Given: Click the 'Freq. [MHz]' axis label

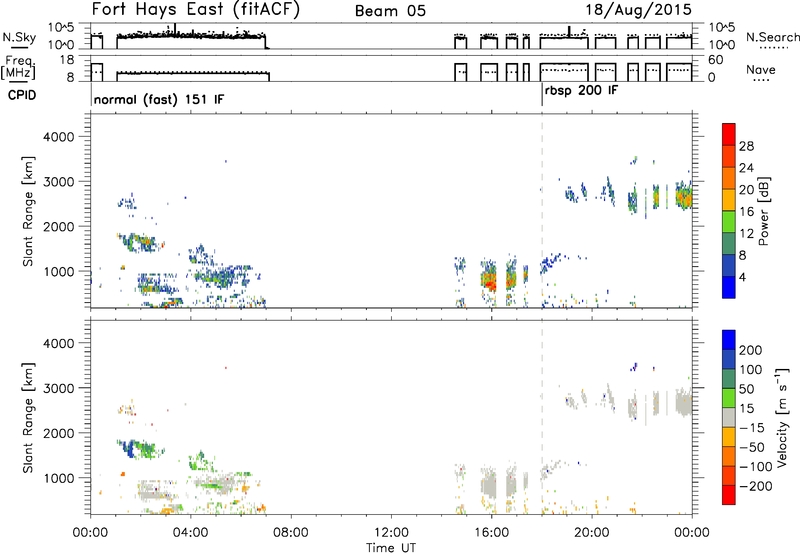Looking at the screenshot, I should [19, 67].
